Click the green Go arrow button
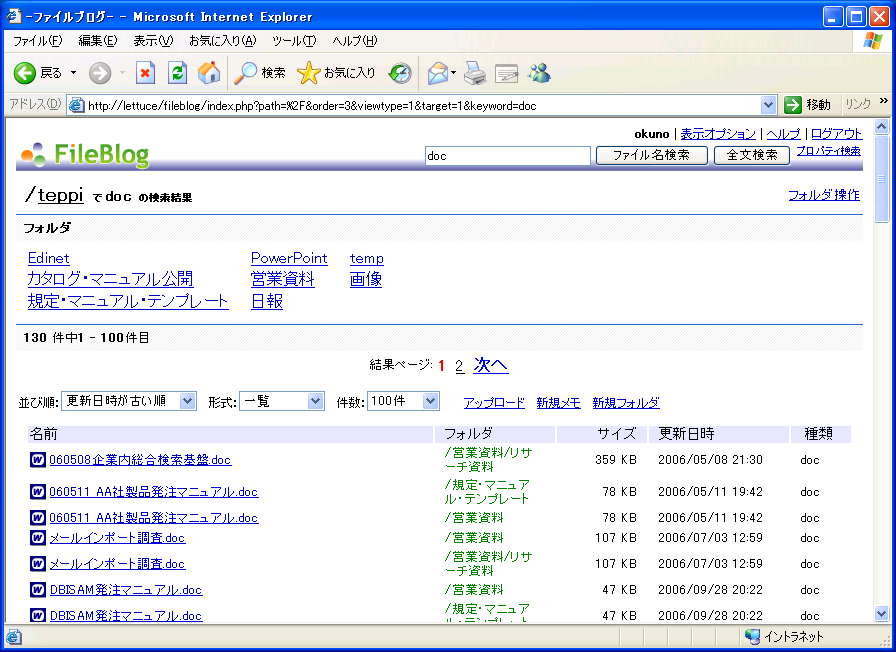 (x=793, y=105)
